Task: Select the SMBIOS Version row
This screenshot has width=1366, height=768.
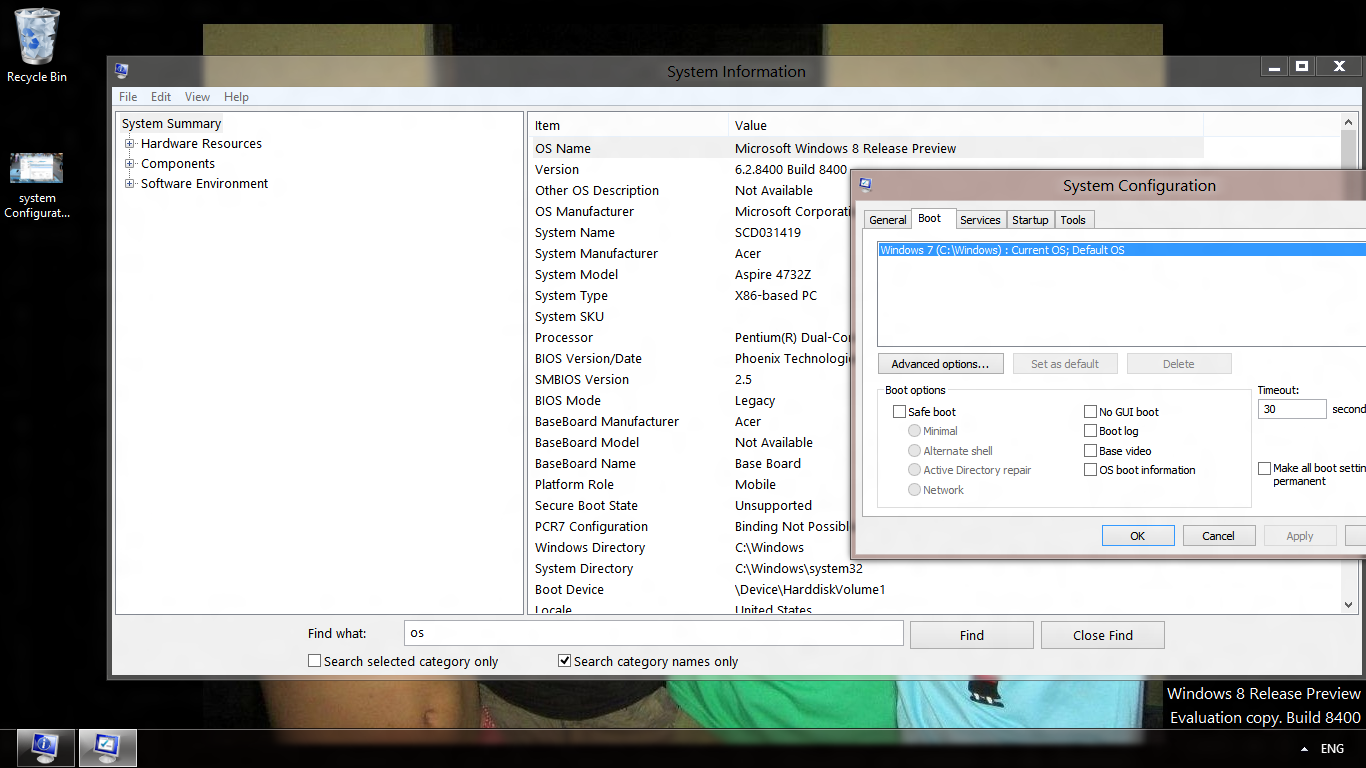Action: tap(690, 379)
